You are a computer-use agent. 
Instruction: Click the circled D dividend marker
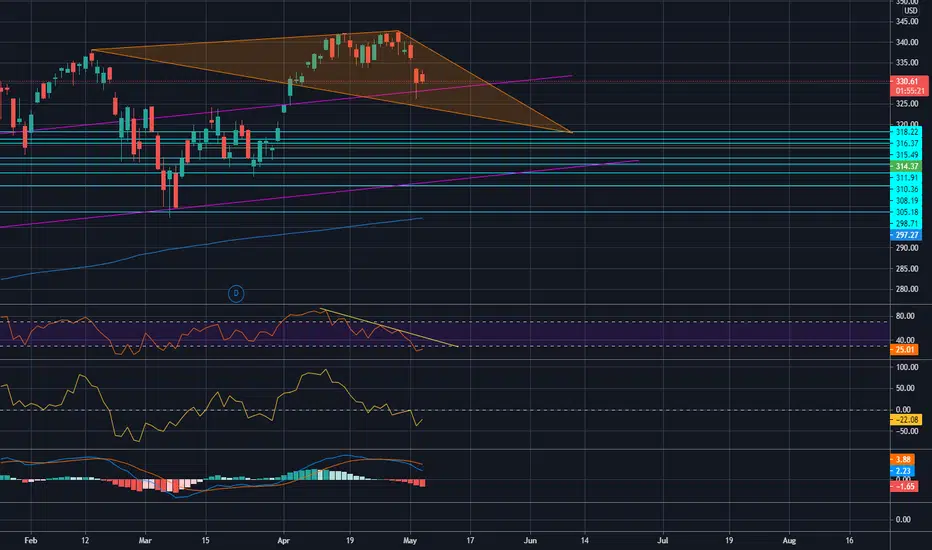(x=236, y=293)
